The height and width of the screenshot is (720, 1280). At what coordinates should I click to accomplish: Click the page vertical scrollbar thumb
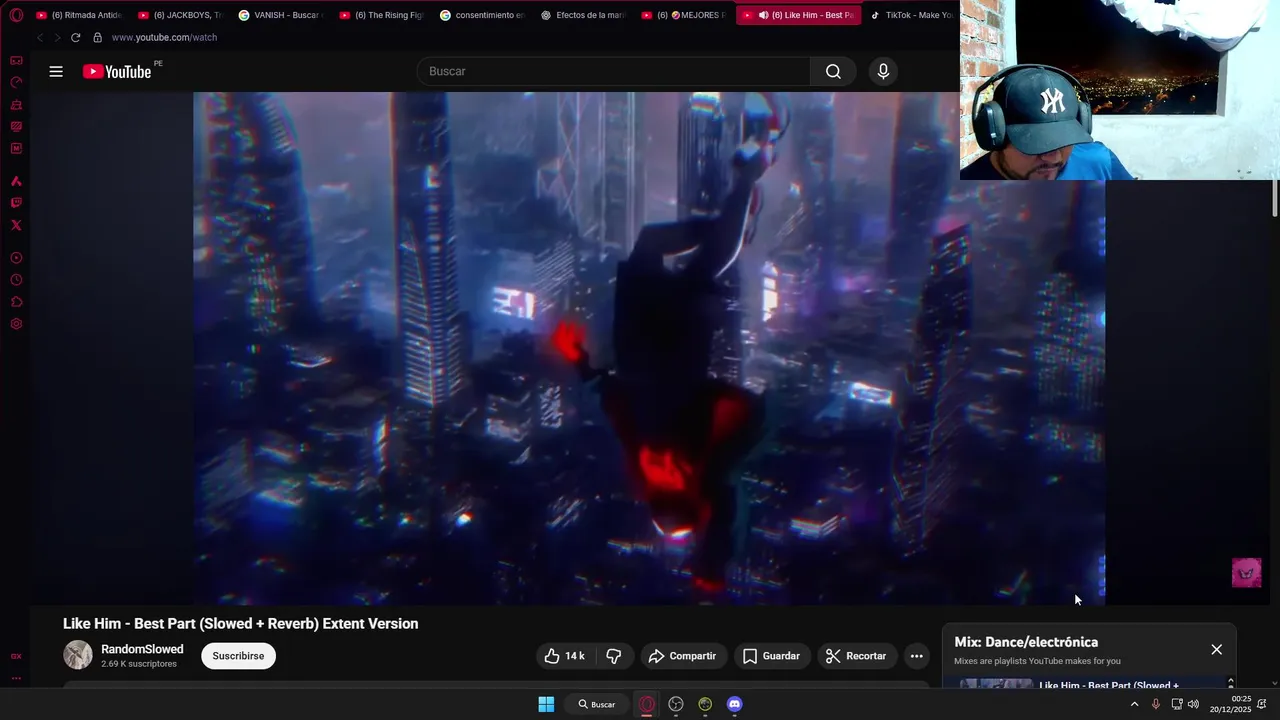pos(1275,198)
